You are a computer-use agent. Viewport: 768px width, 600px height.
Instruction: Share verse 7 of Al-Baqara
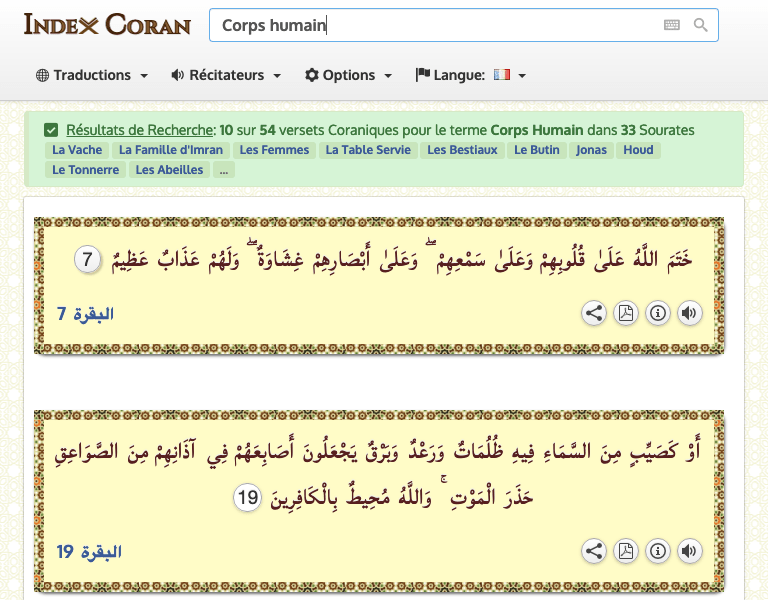[x=594, y=313]
